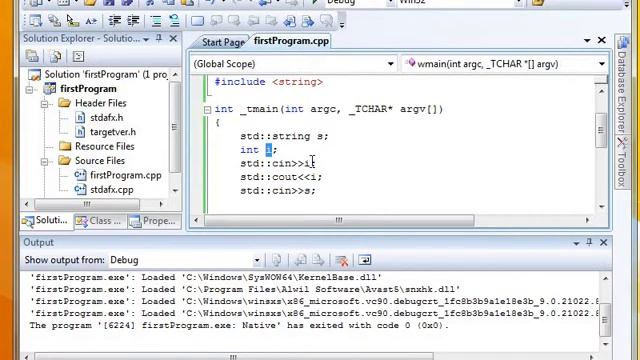
Task: Open the Global Scope dropdown
Action: pos(390,64)
